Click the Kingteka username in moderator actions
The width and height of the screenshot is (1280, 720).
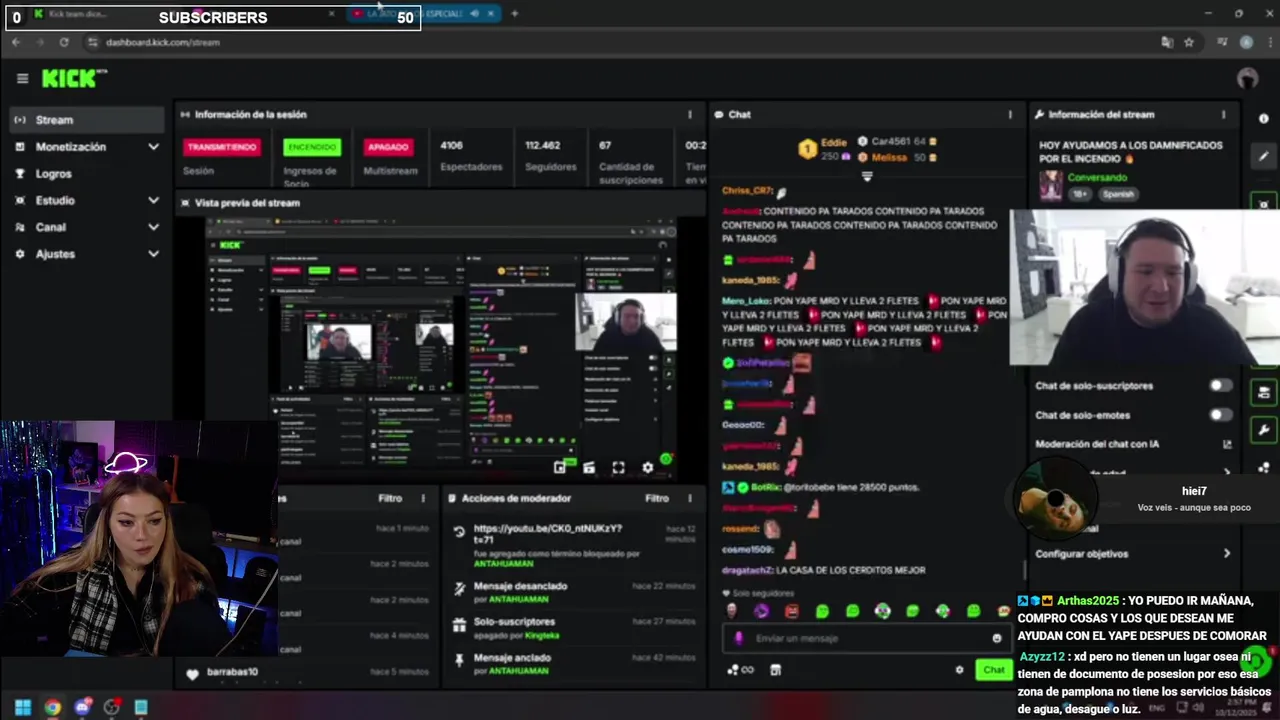click(x=542, y=635)
